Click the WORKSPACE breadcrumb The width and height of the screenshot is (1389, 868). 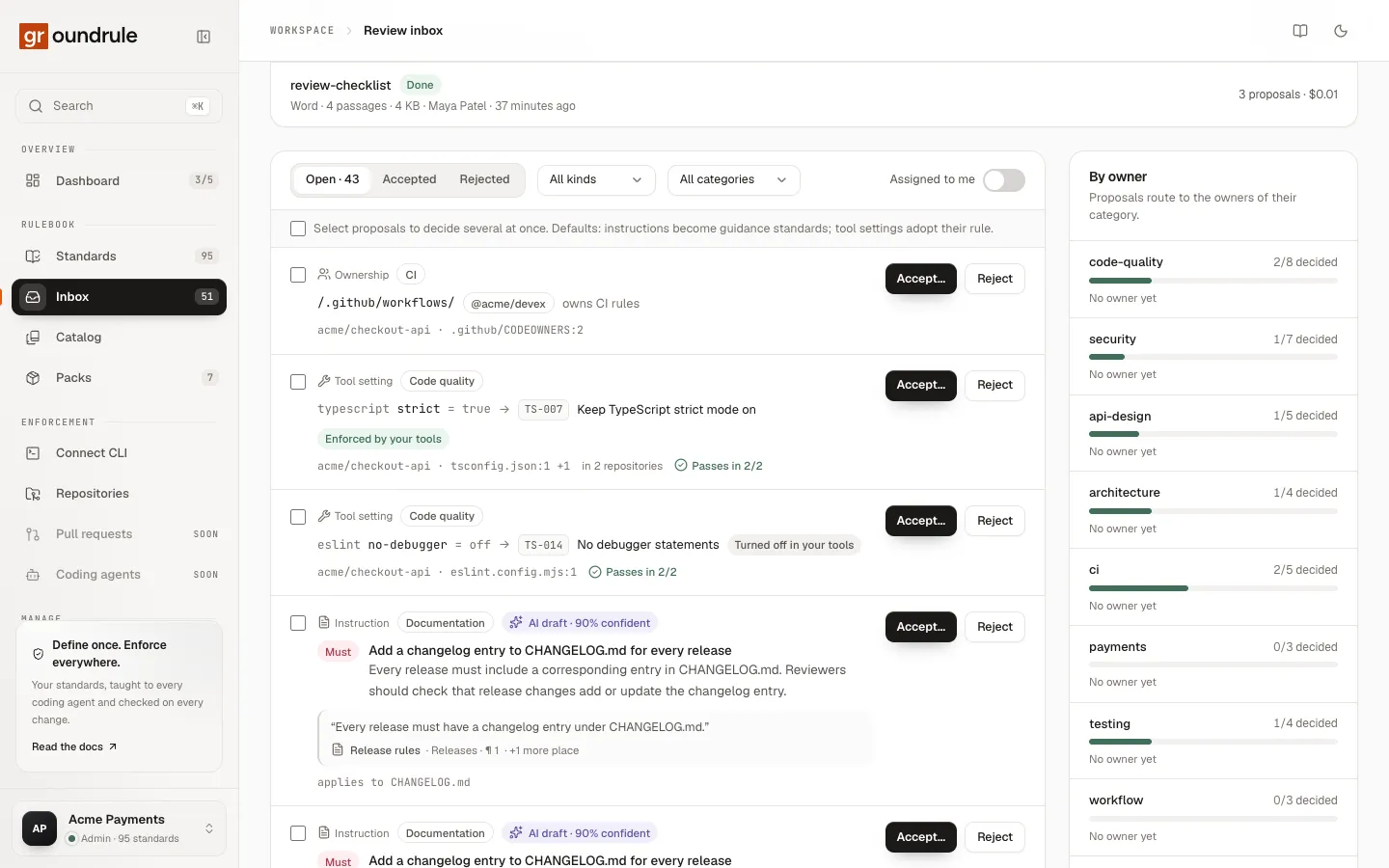click(302, 31)
